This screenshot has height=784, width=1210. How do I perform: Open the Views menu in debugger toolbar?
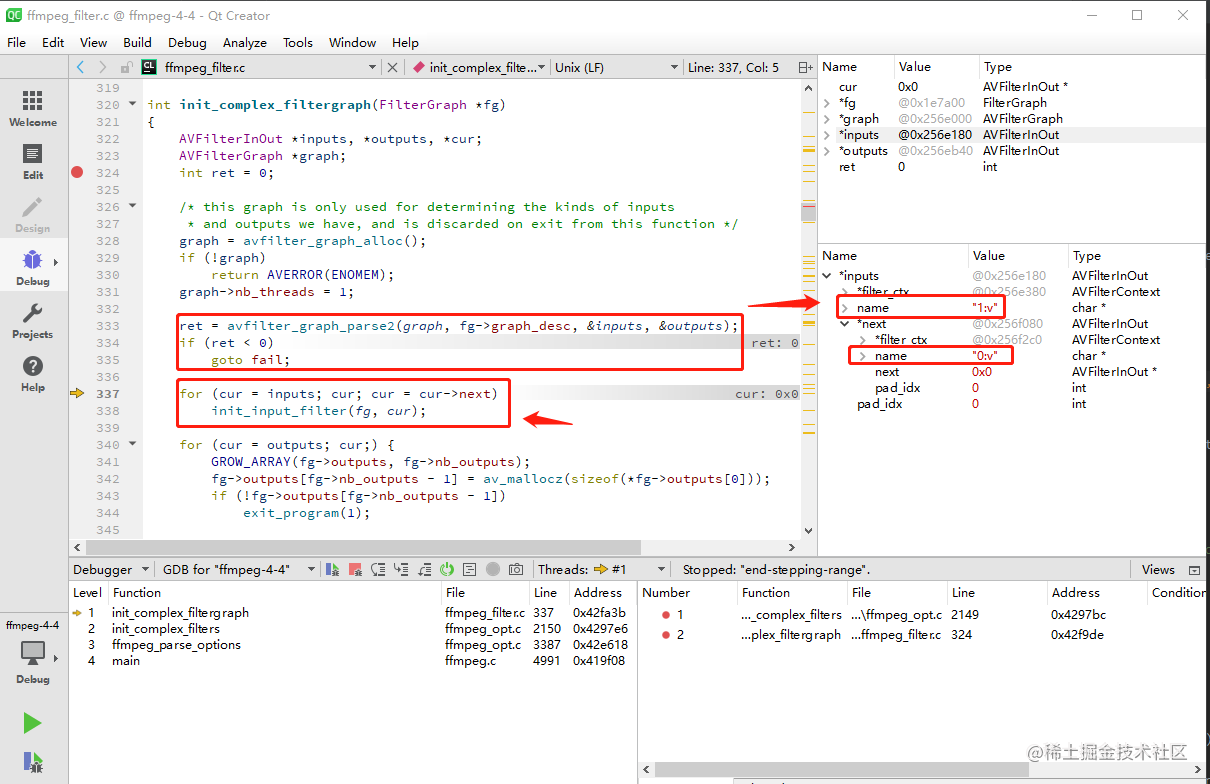(x=1158, y=569)
